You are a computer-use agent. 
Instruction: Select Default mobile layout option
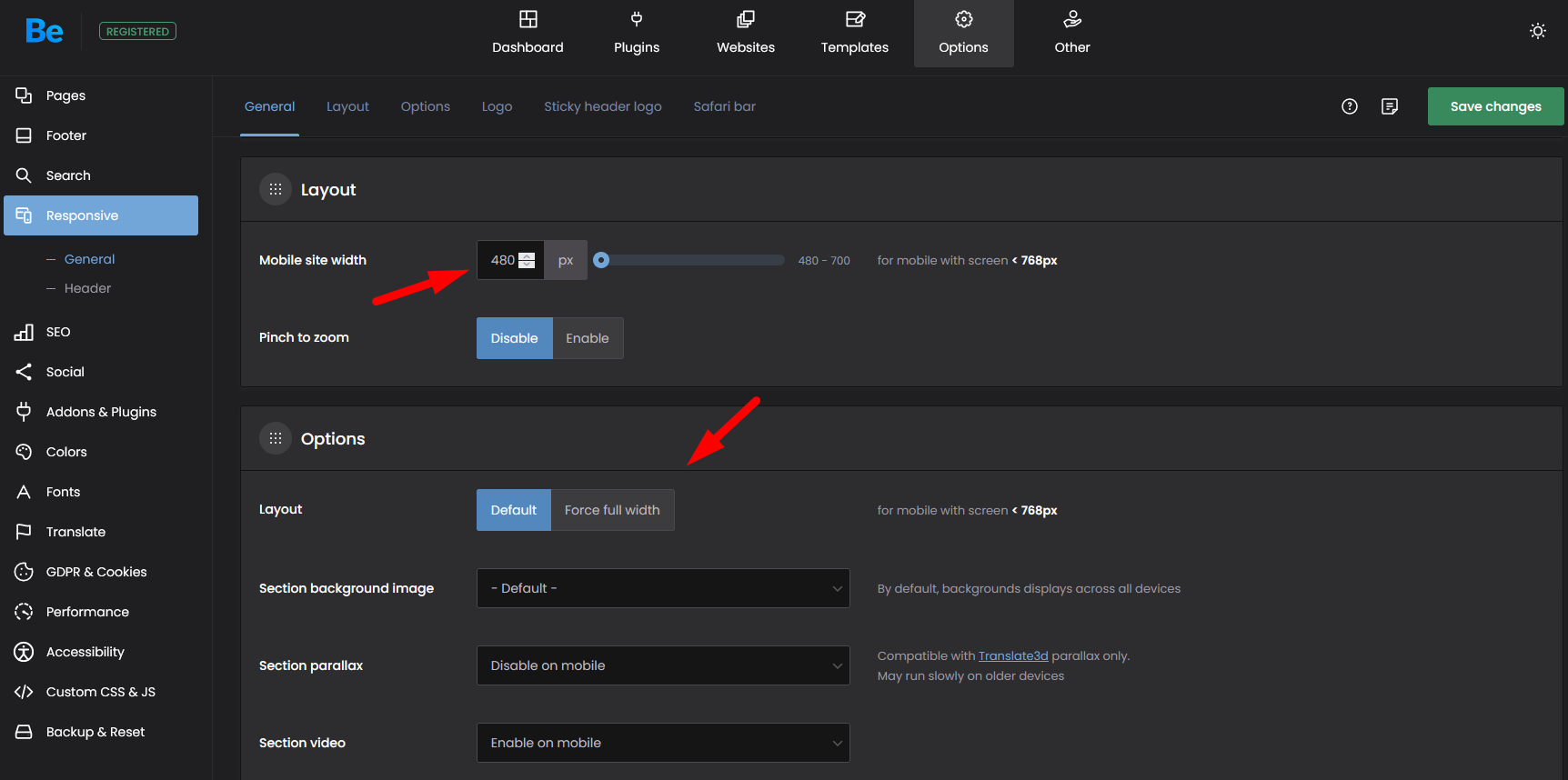[514, 510]
